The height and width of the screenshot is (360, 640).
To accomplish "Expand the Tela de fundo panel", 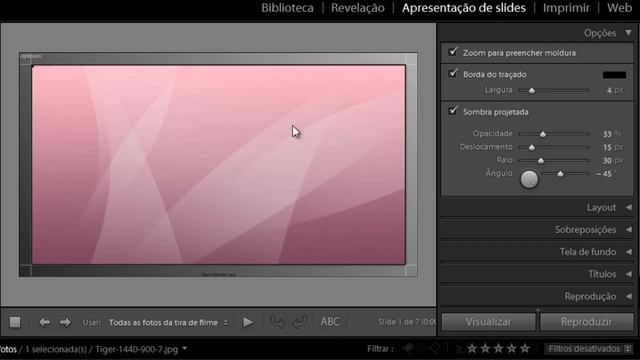I will (629, 252).
